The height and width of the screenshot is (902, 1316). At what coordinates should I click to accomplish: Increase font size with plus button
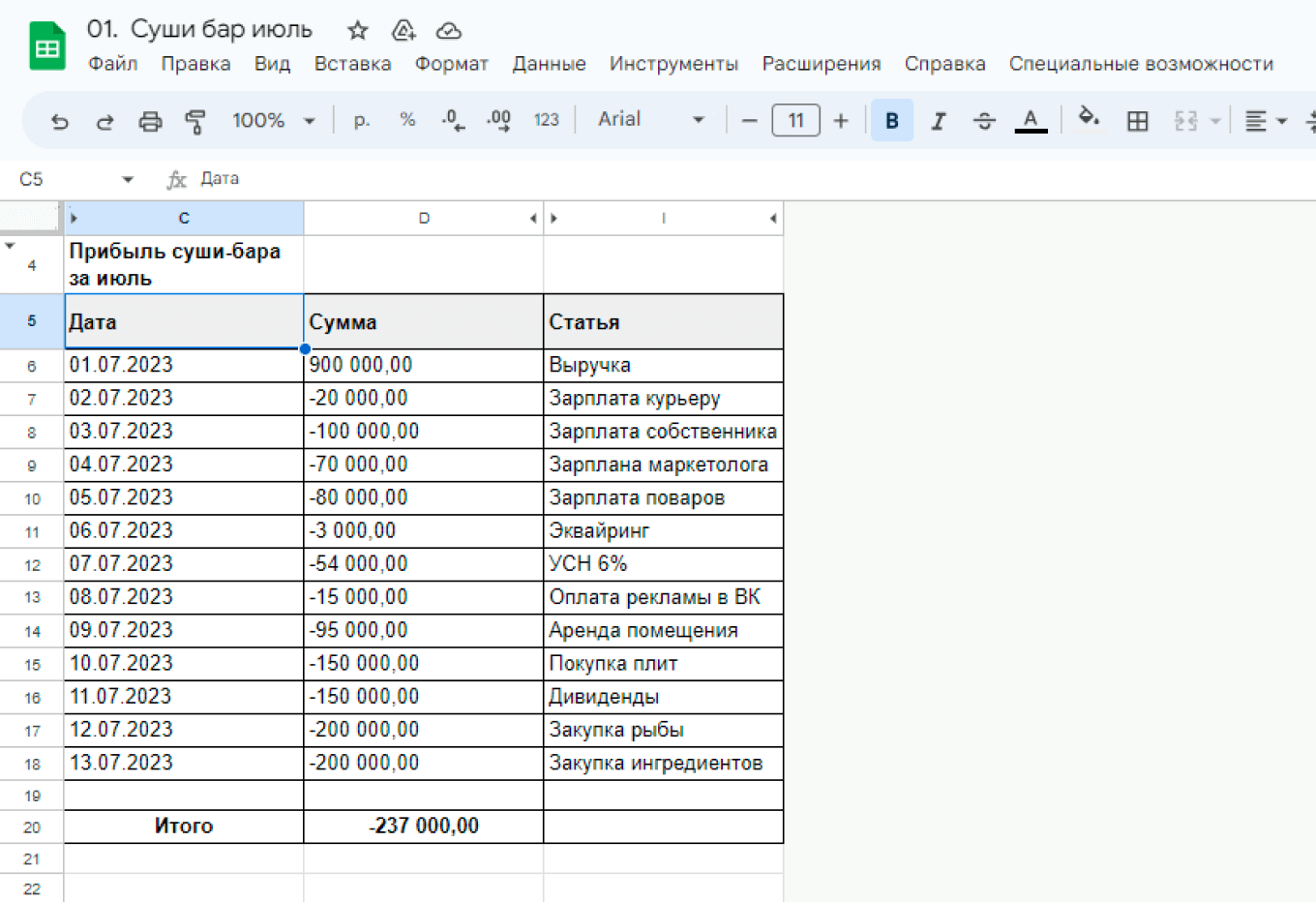pos(841,121)
